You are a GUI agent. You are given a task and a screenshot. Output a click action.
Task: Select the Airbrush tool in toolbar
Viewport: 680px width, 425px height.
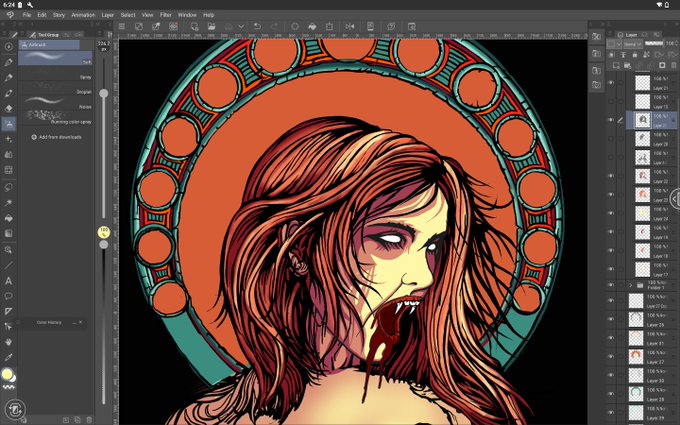tap(8, 124)
